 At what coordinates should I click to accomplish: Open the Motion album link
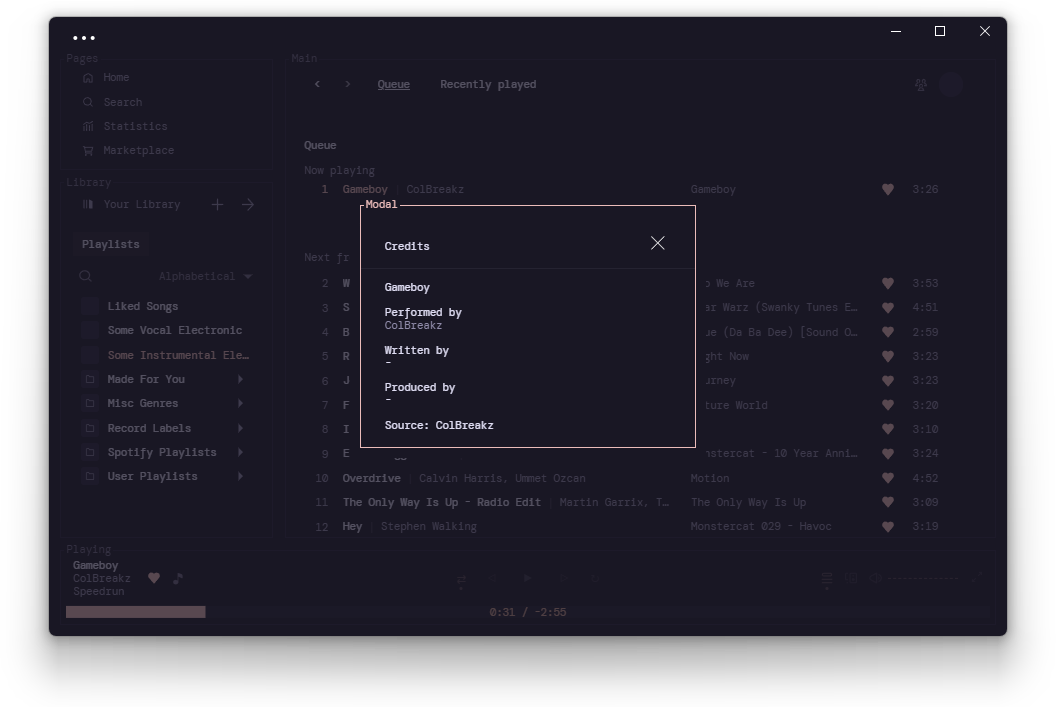(x=709, y=478)
